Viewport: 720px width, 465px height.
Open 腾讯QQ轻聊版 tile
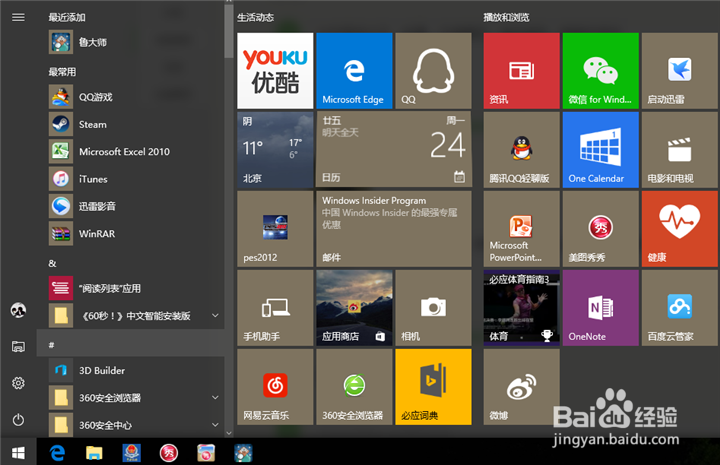521,150
